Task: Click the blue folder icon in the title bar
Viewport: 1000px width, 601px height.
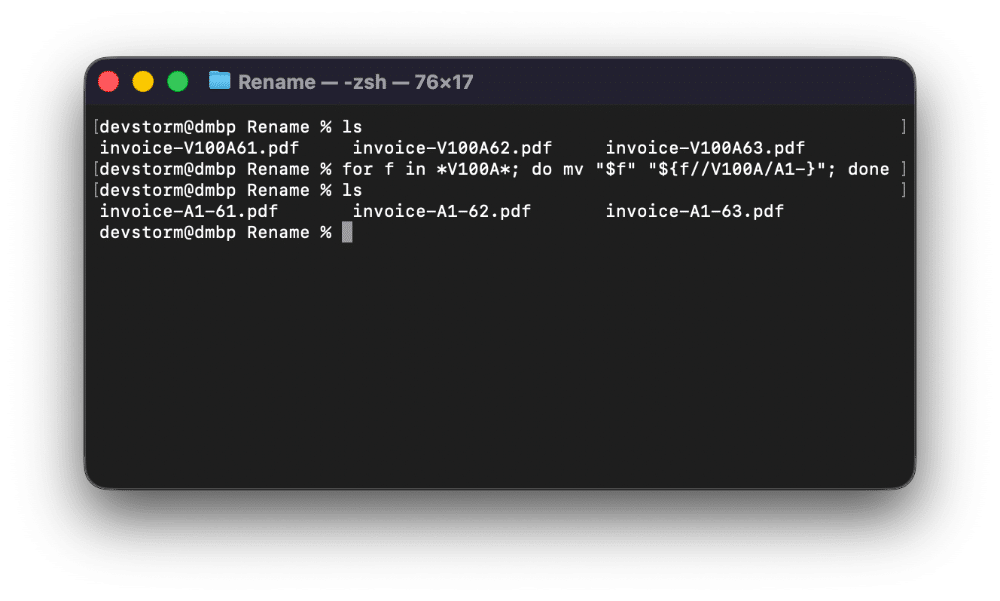Action: click(222, 81)
